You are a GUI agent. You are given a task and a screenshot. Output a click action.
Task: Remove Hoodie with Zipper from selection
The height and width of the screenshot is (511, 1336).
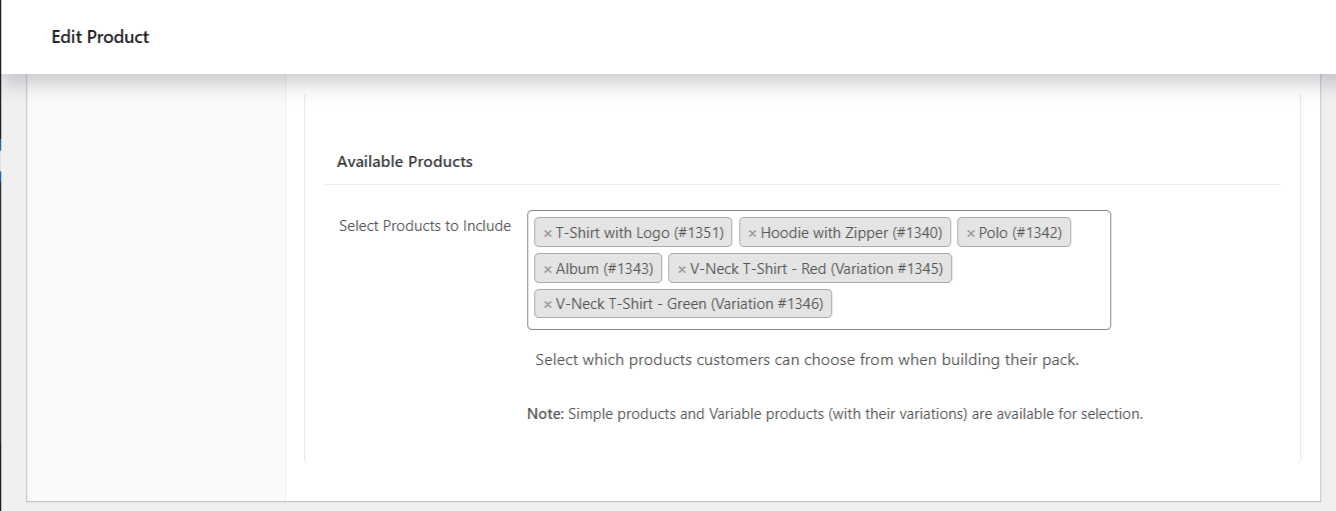point(752,233)
